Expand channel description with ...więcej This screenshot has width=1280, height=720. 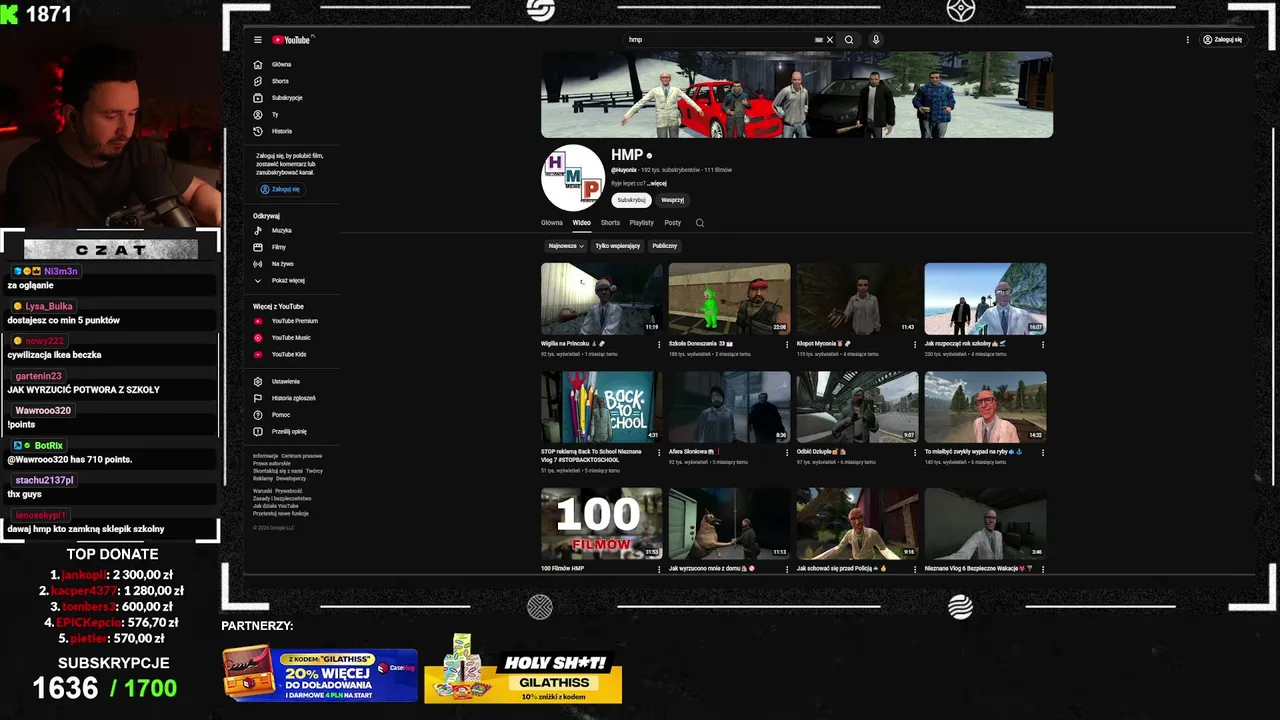click(656, 184)
